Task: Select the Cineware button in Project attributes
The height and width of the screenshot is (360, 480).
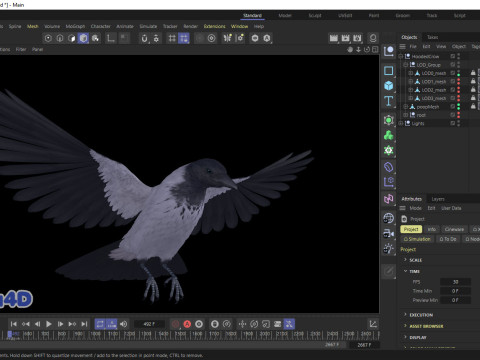Action: tap(454, 229)
